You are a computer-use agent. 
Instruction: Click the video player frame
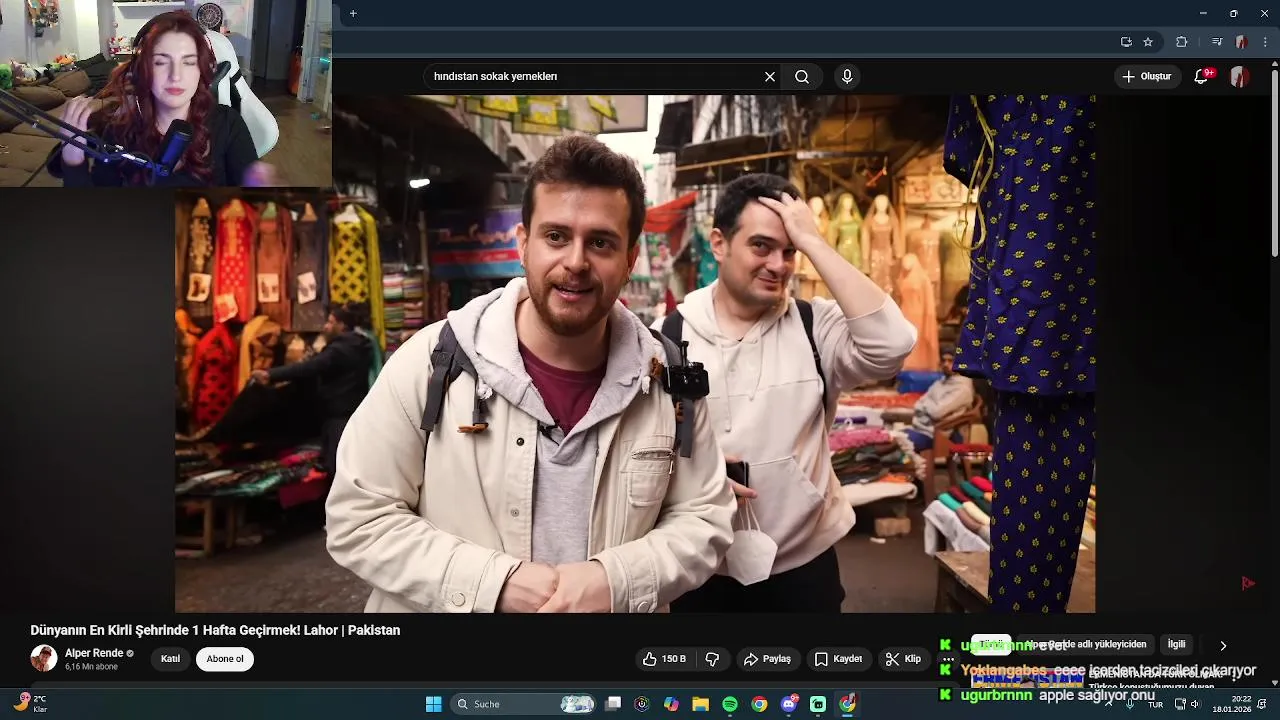click(635, 354)
